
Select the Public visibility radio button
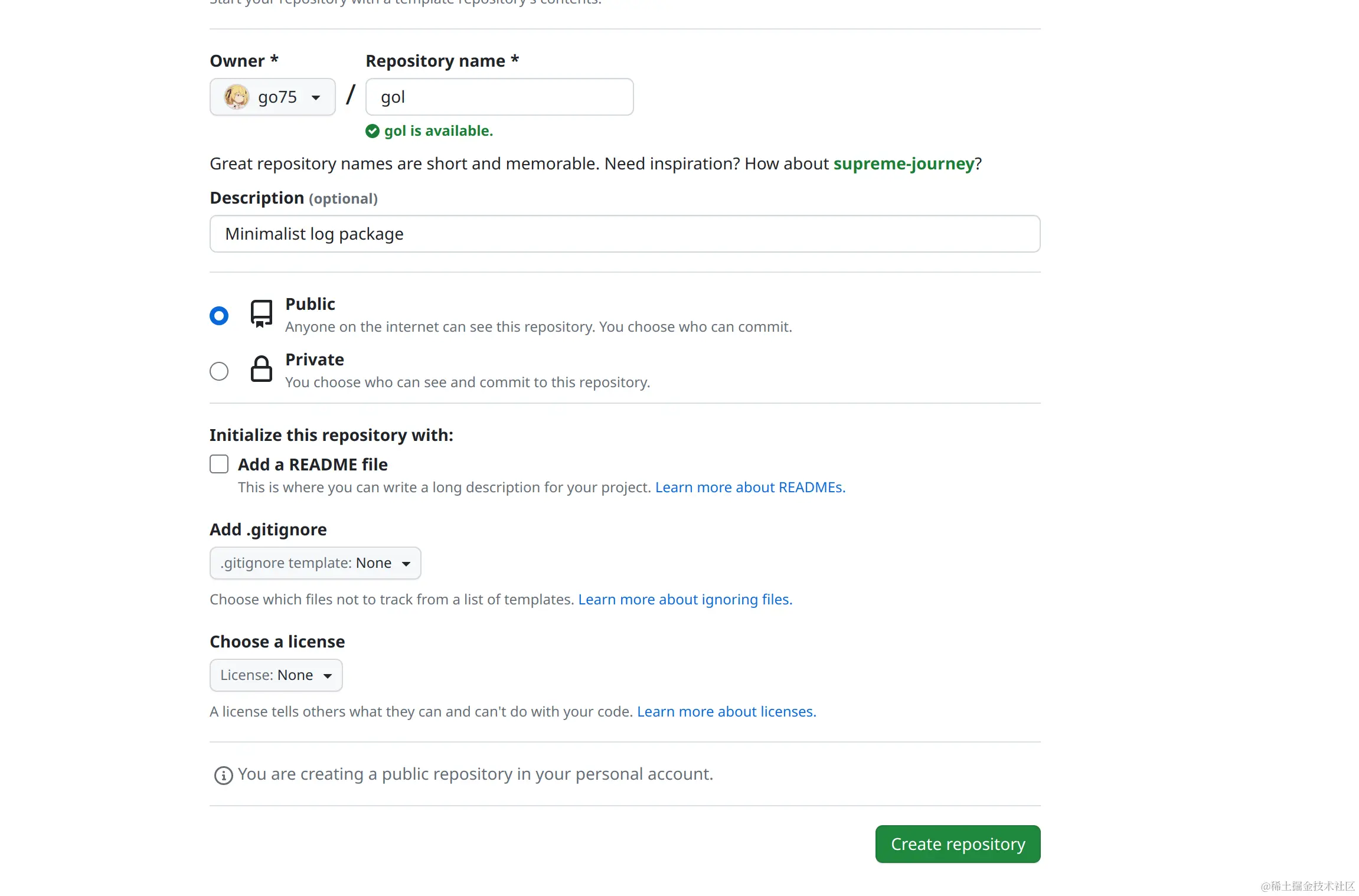[219, 315]
